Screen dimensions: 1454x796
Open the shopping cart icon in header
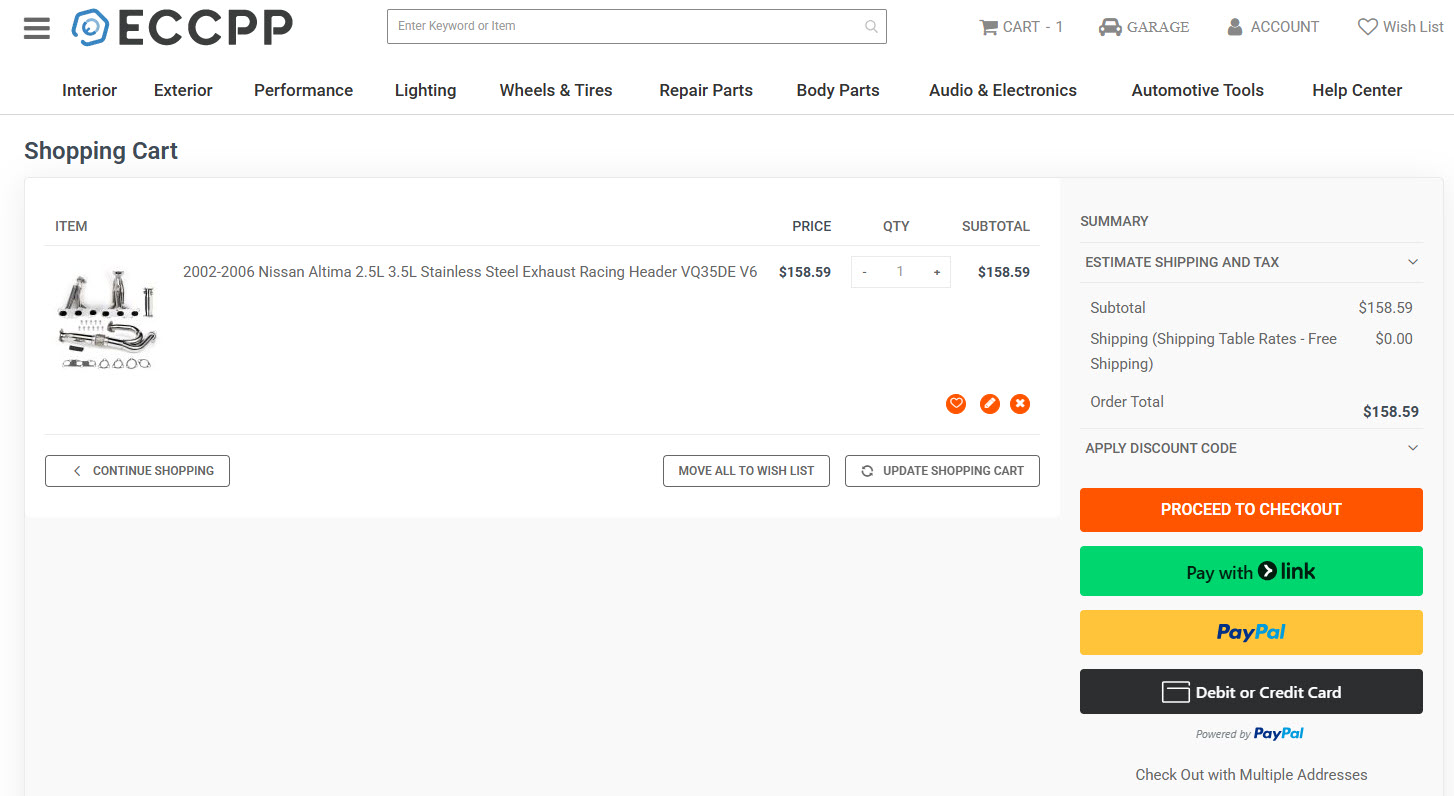988,28
